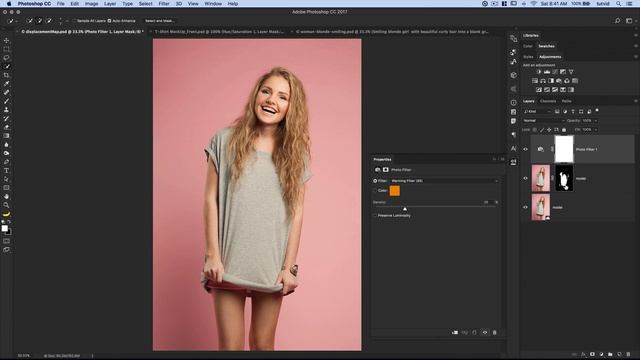The image size is (640, 360).
Task: Toggle adjustment visibility eye in Properties
Action: coord(484,332)
